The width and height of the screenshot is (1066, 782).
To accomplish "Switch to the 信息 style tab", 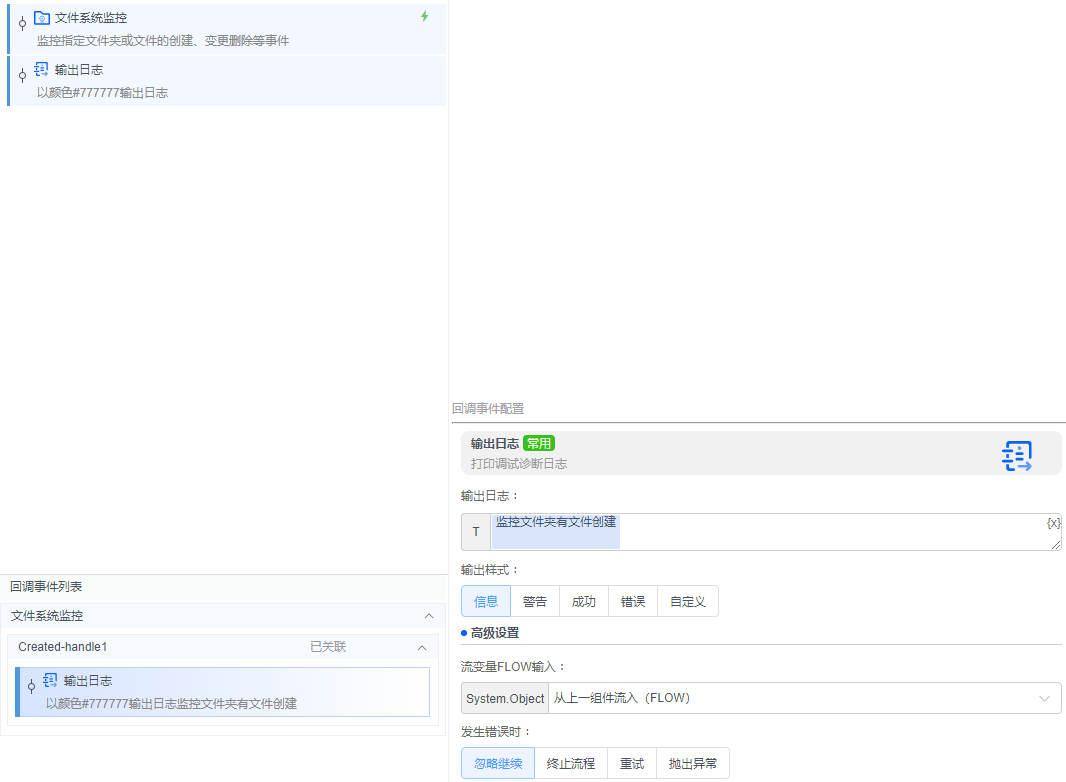I will click(485, 601).
